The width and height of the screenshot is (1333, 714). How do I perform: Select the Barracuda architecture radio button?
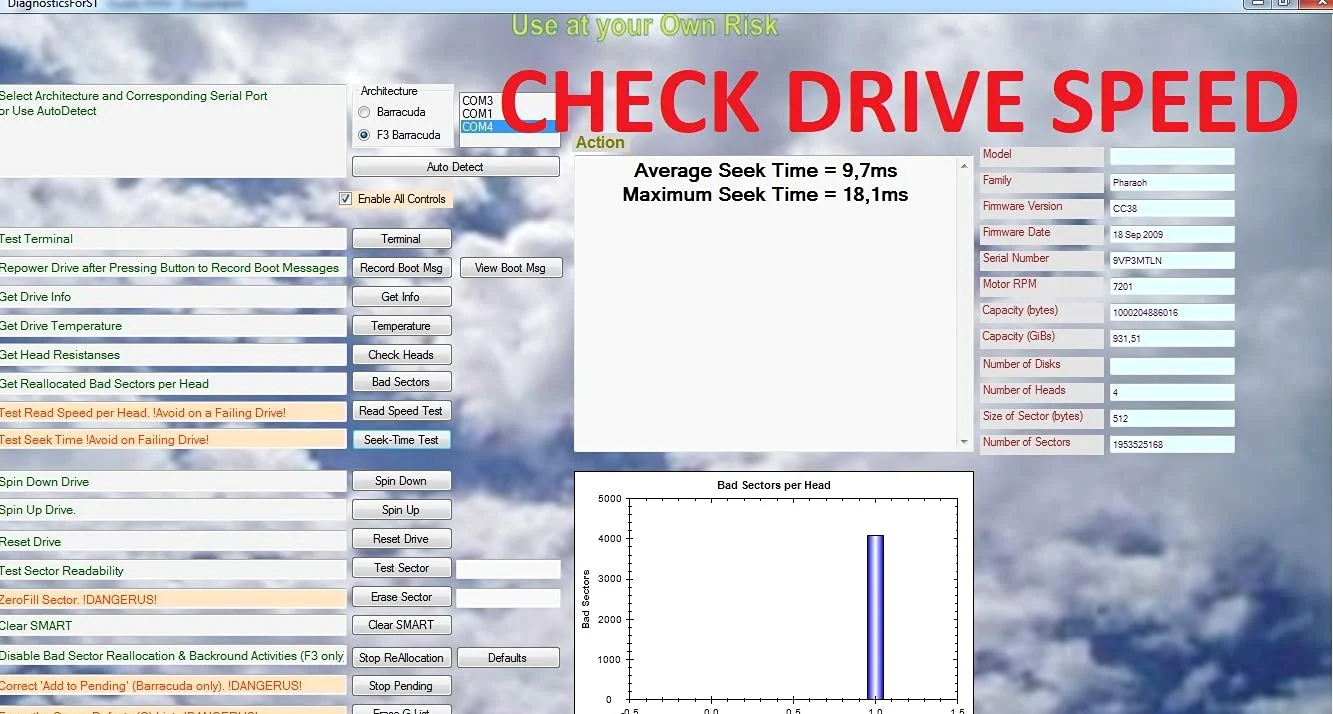[x=364, y=112]
